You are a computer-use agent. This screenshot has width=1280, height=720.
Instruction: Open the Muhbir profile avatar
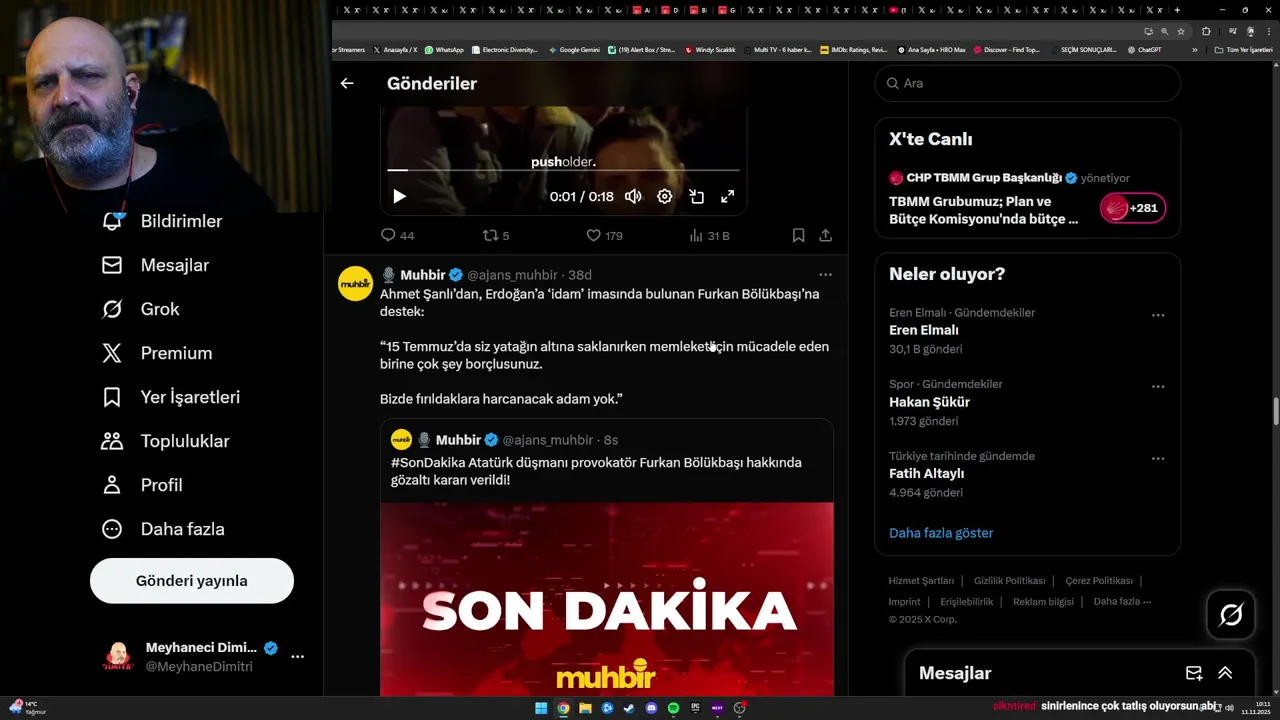pyautogui.click(x=355, y=284)
